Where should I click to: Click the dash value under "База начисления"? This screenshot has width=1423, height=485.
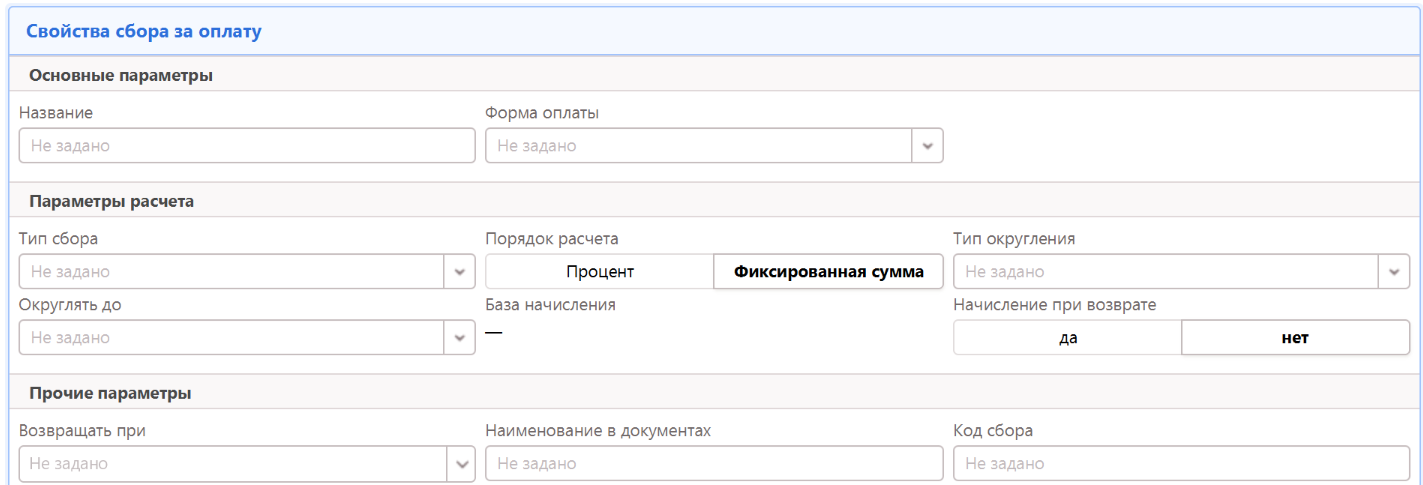pos(493,333)
